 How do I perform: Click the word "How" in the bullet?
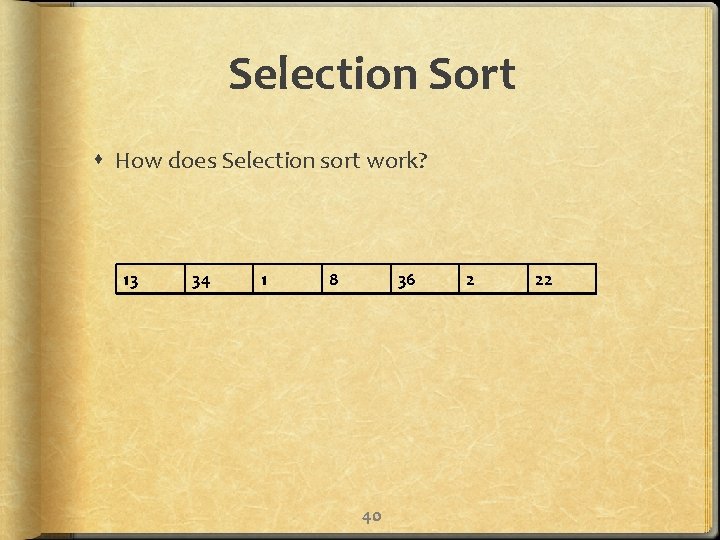(x=136, y=160)
